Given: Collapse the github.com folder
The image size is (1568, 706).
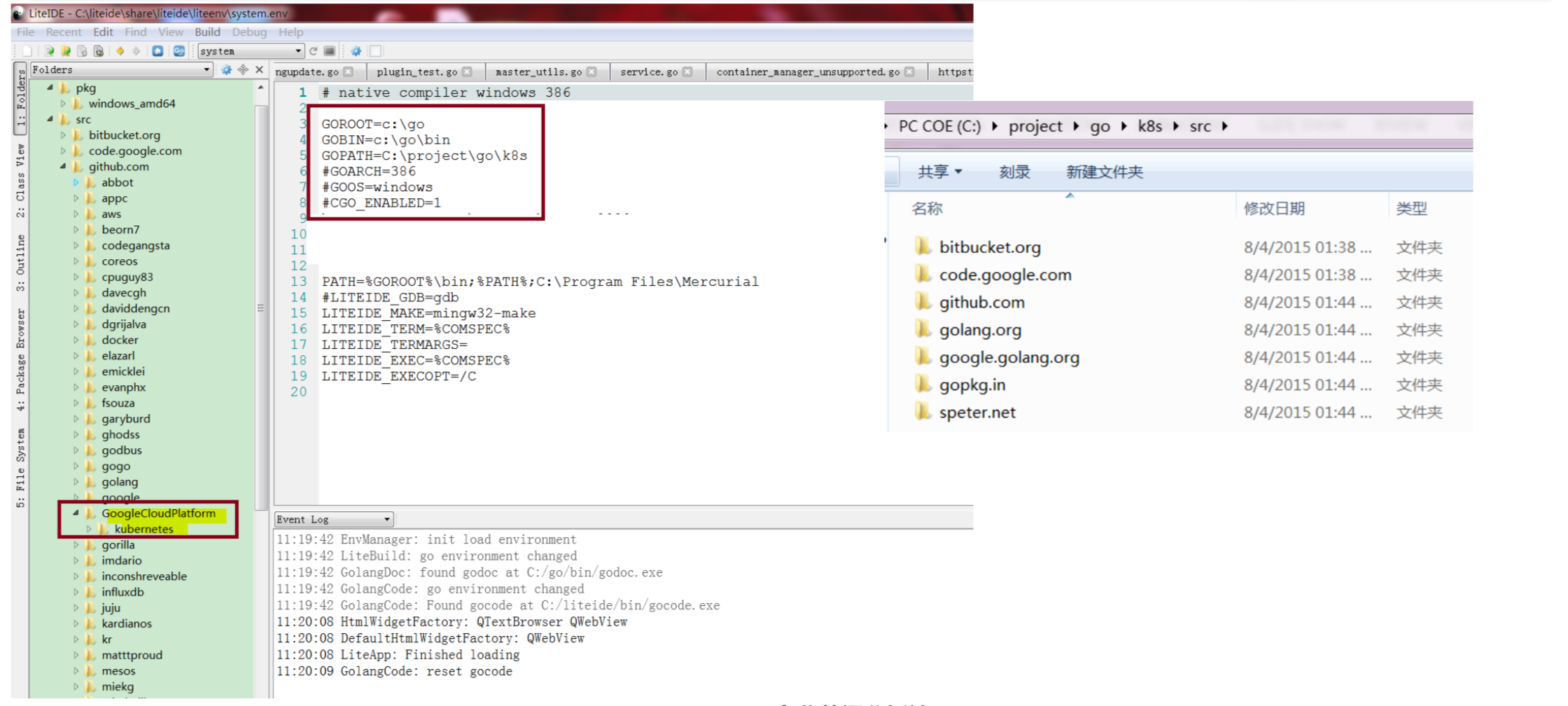Looking at the screenshot, I should coord(63,167).
